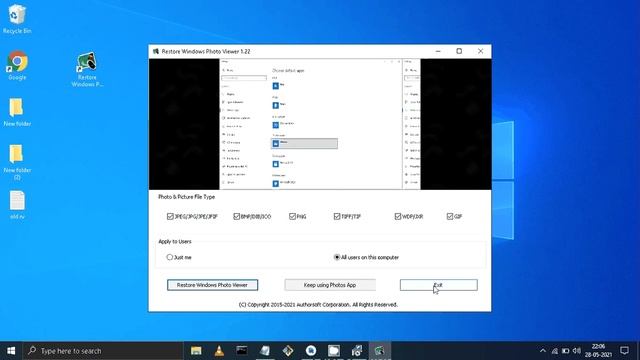640x360 pixels.
Task: Maximize the Restore Windows Photo Viewer window
Action: coord(459,51)
